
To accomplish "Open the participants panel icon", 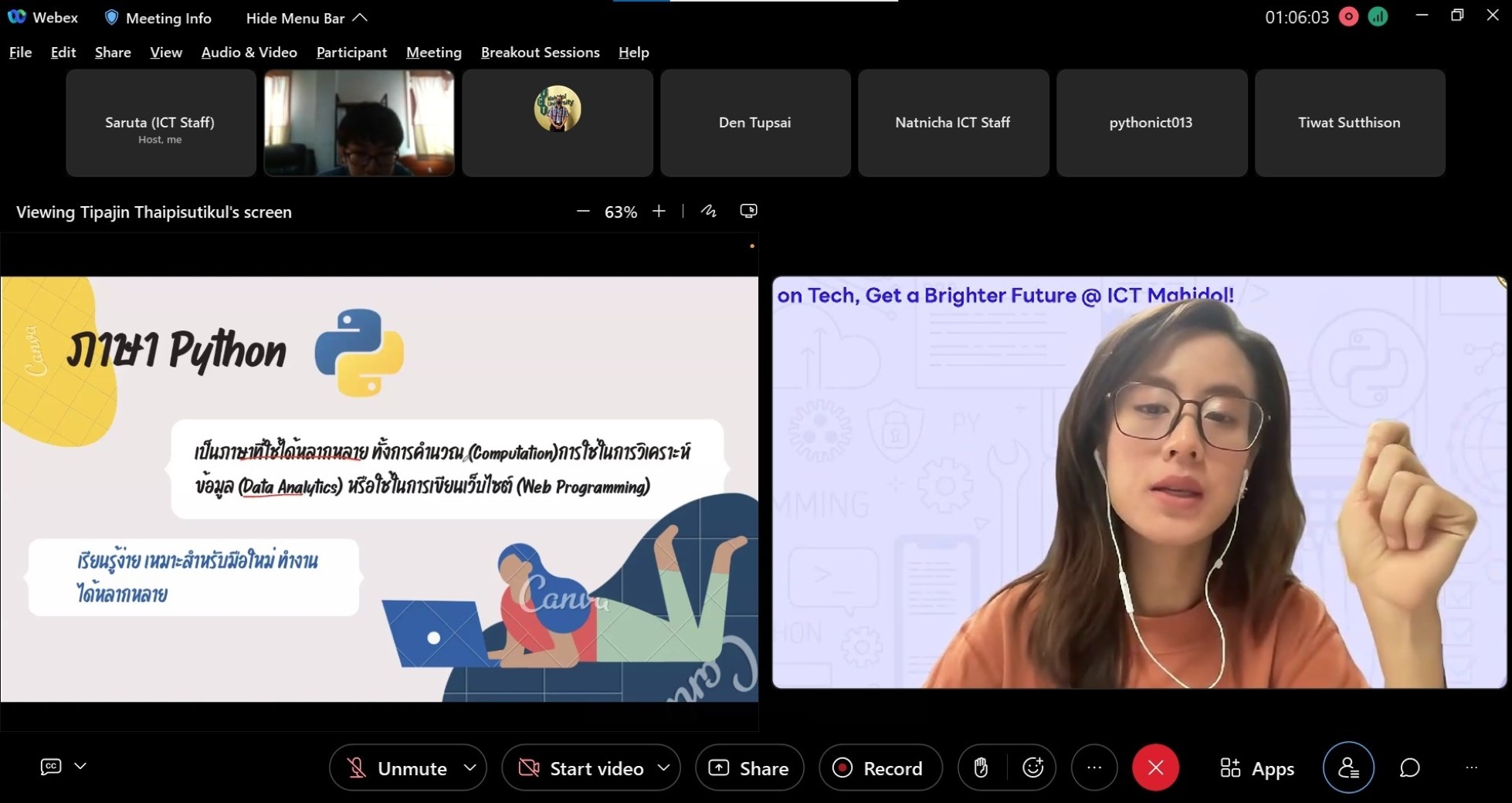I will 1348,767.
